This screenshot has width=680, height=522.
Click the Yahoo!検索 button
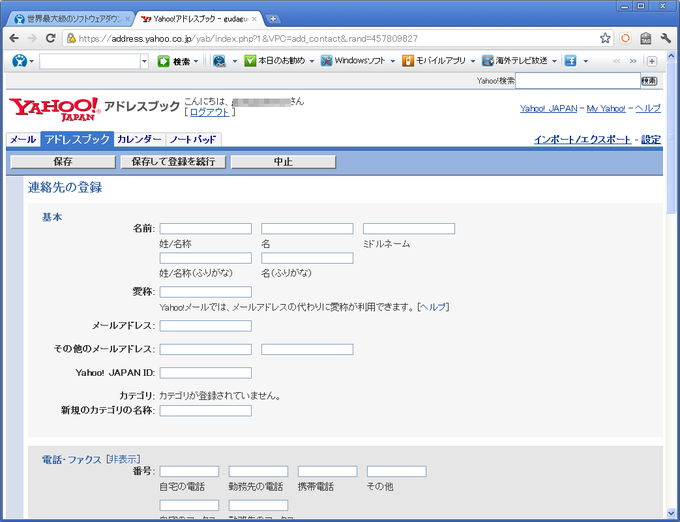click(649, 81)
